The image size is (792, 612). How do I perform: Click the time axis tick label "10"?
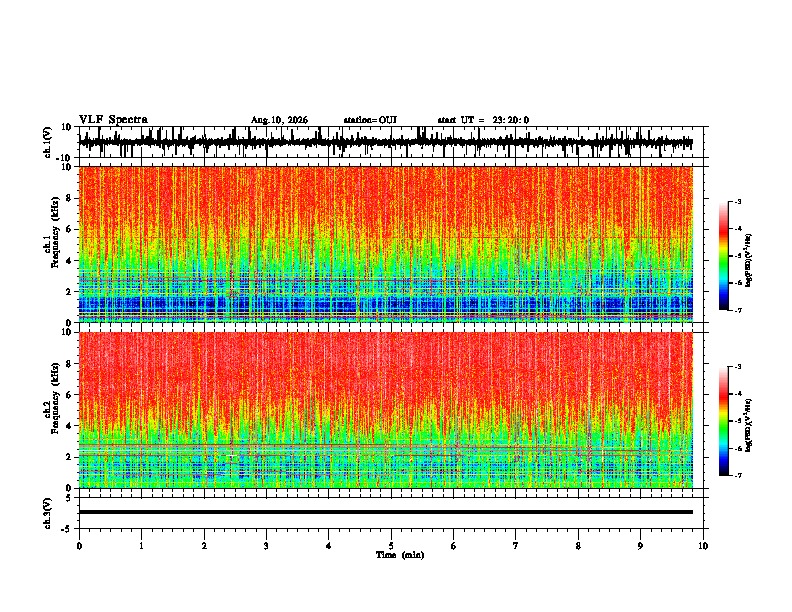703,546
